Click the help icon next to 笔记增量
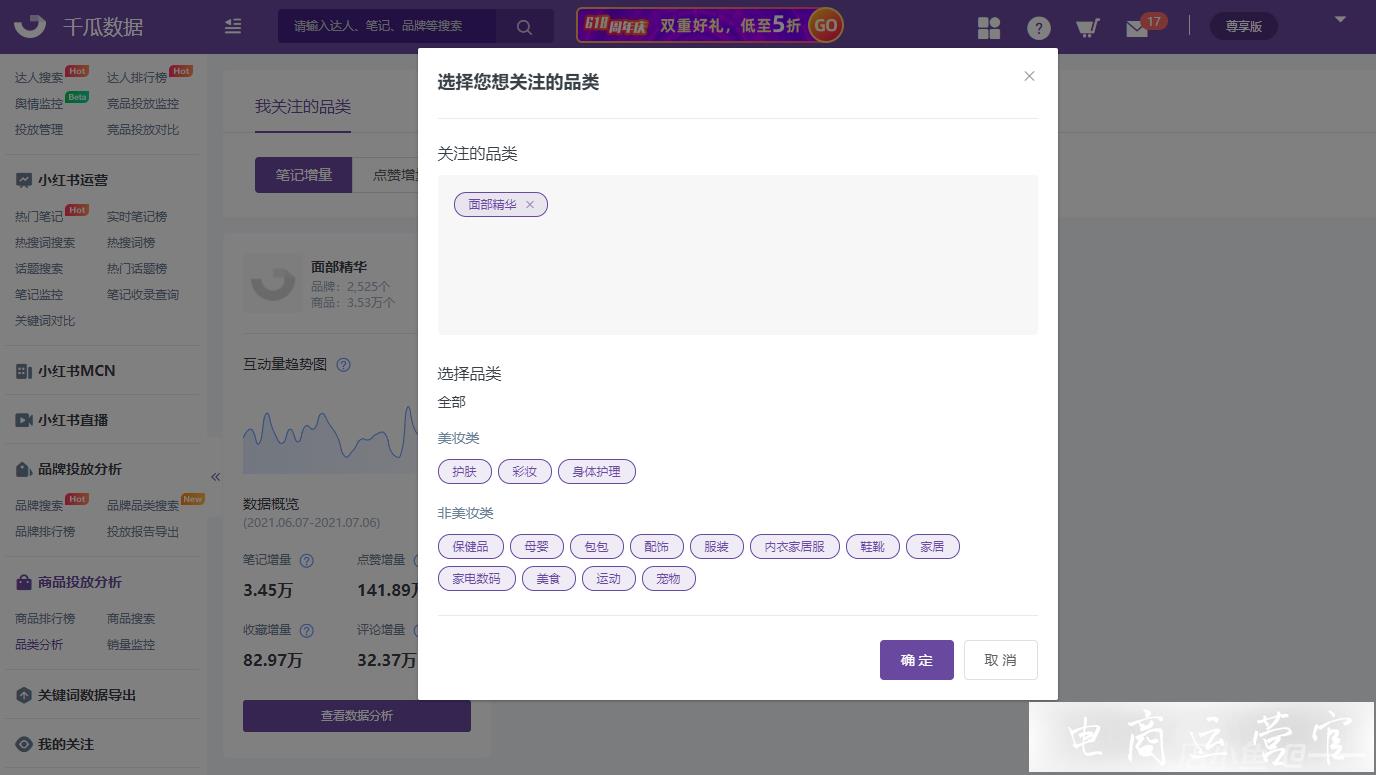 (x=307, y=561)
